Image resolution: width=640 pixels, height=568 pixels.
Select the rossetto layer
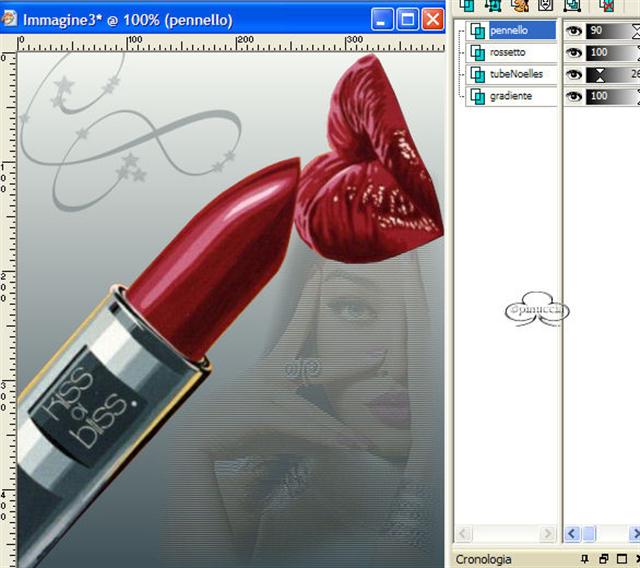tap(508, 53)
